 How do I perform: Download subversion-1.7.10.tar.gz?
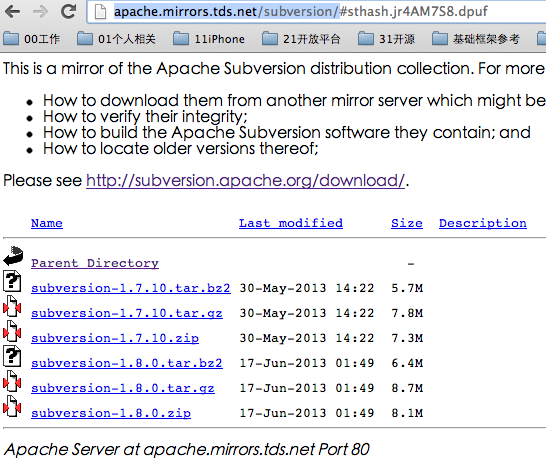[x=127, y=313]
